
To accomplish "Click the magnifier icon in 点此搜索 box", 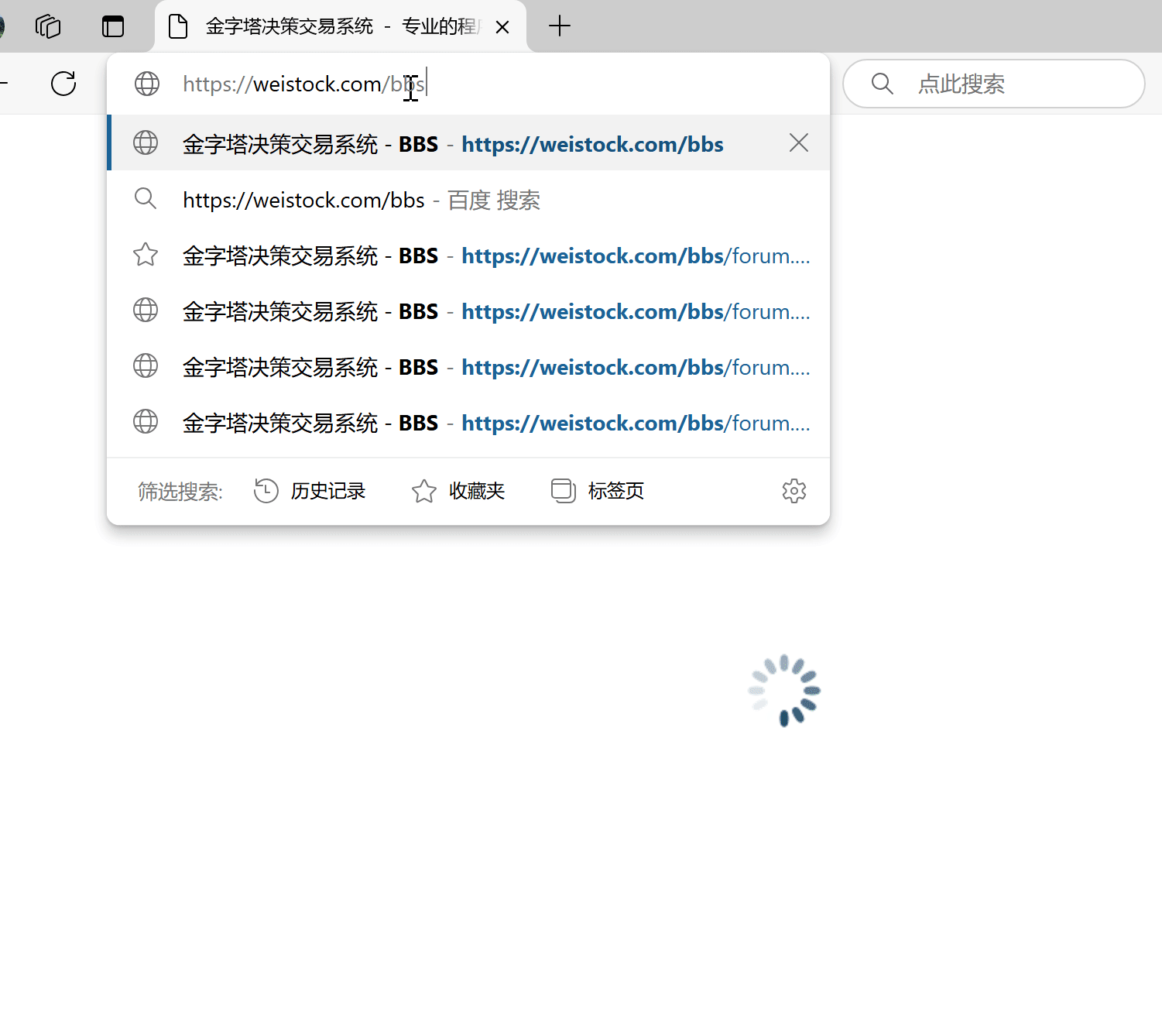I will click(x=883, y=84).
